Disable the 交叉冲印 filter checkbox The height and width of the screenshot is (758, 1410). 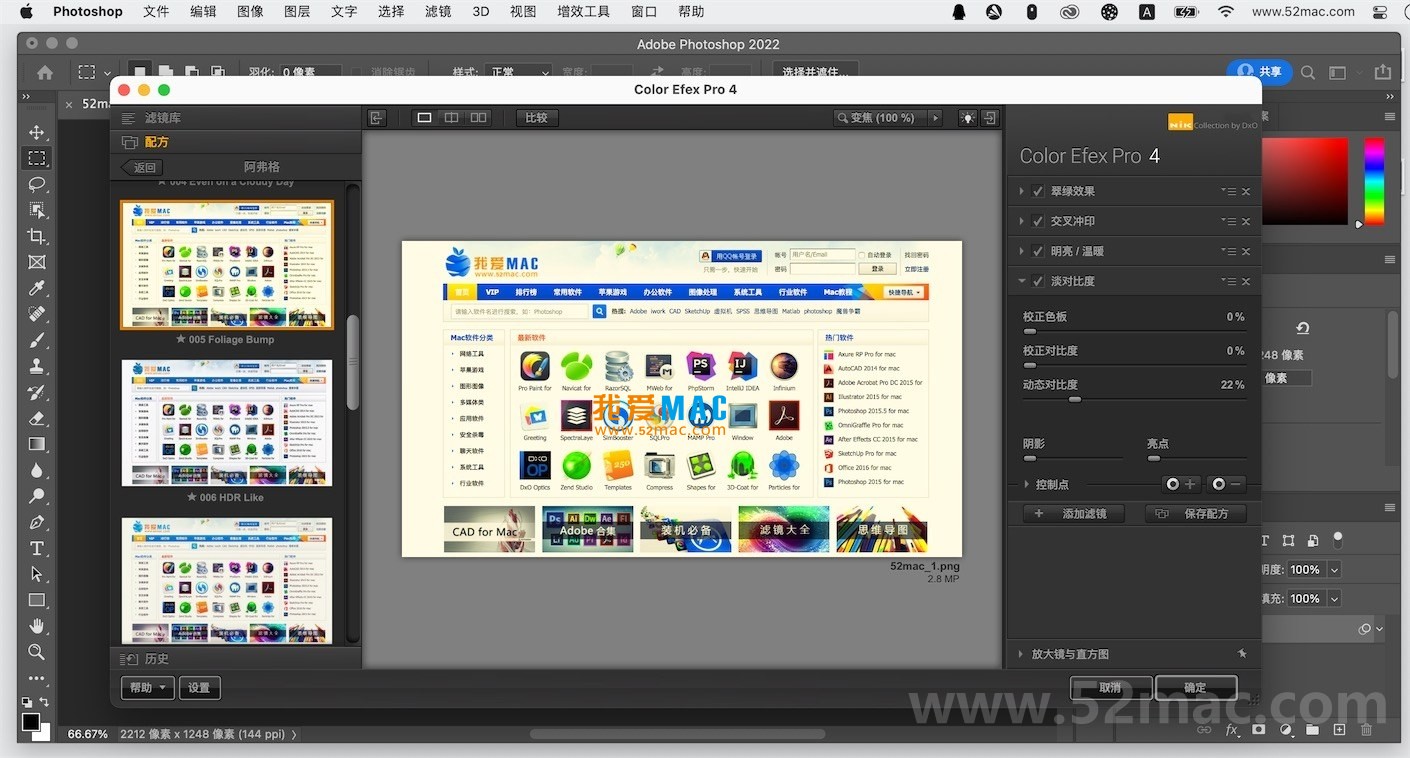(1038, 221)
